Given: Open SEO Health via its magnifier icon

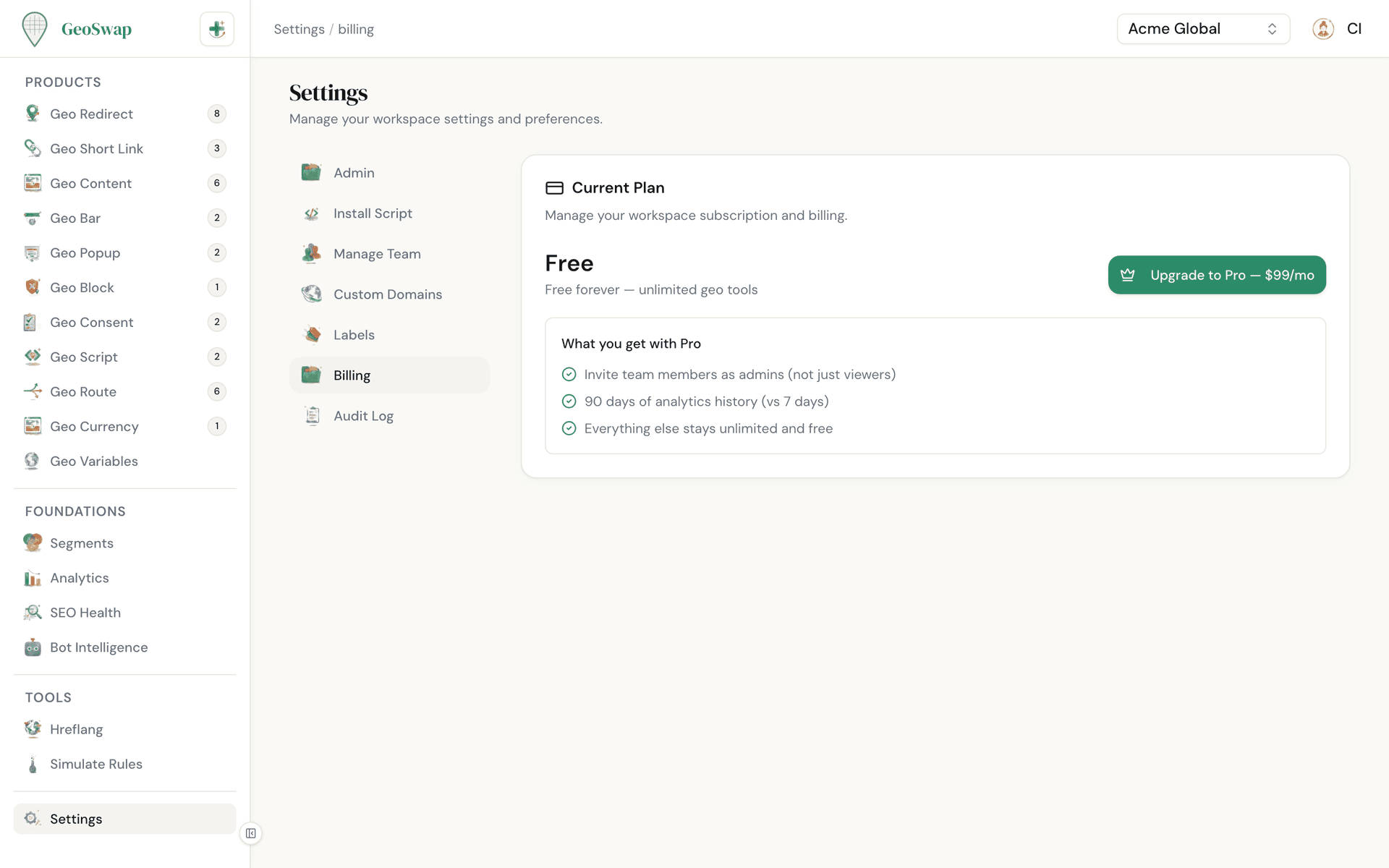Looking at the screenshot, I should tap(32, 613).
